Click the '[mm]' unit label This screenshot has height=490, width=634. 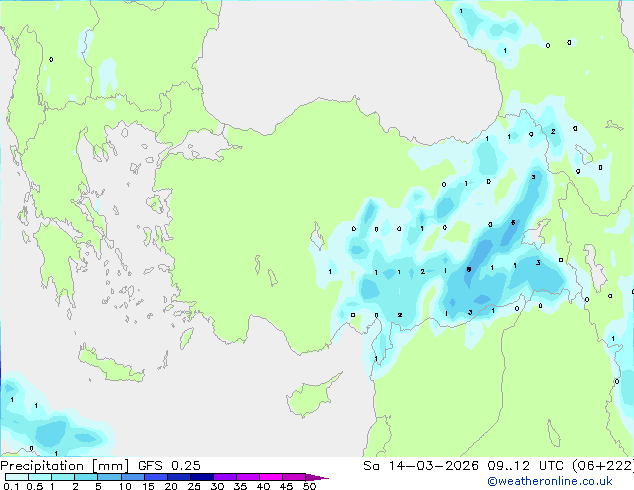click(x=110, y=466)
